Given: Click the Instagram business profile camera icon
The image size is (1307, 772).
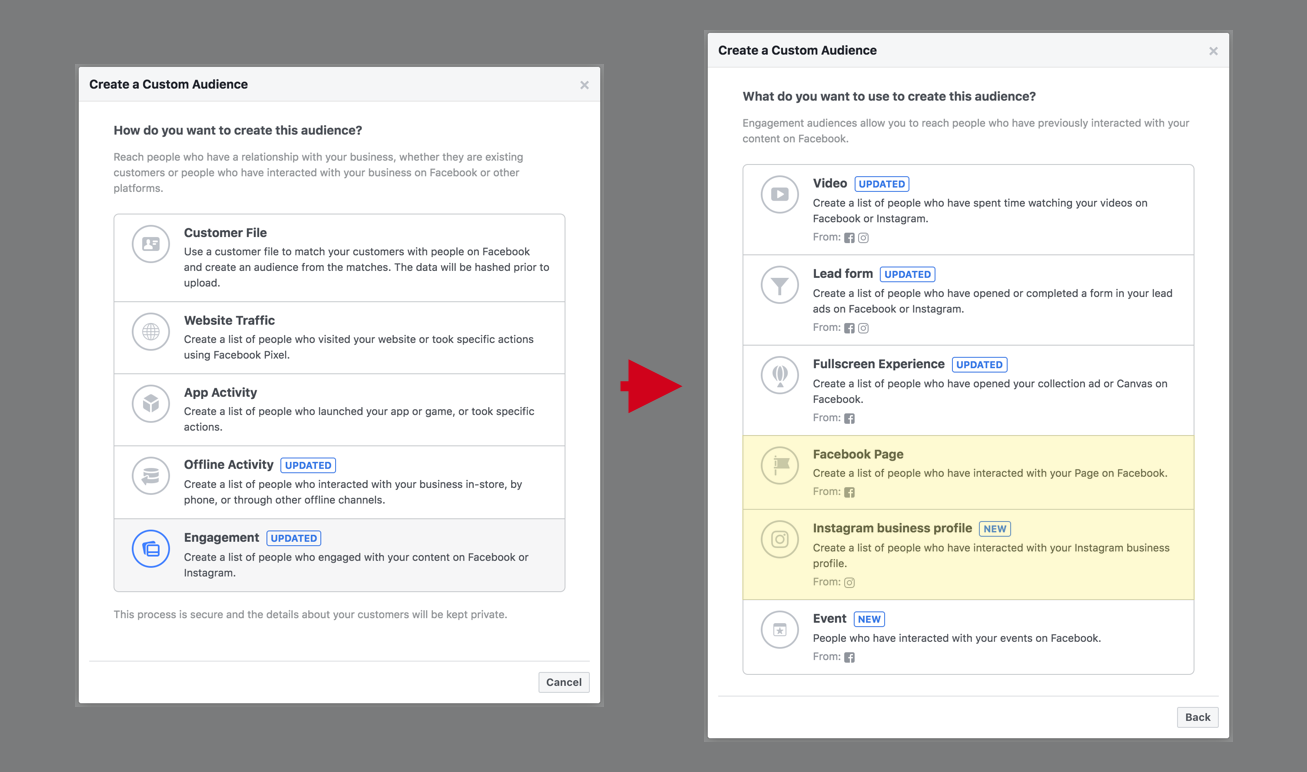Looking at the screenshot, I should tap(780, 539).
